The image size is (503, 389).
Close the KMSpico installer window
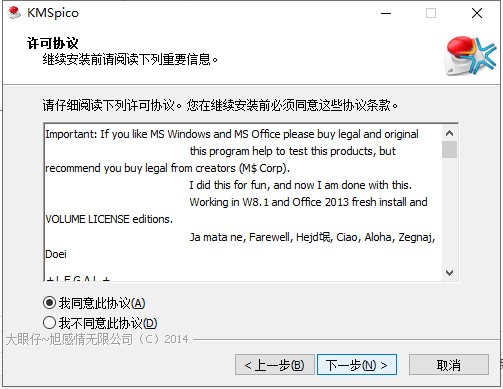[x=477, y=13]
